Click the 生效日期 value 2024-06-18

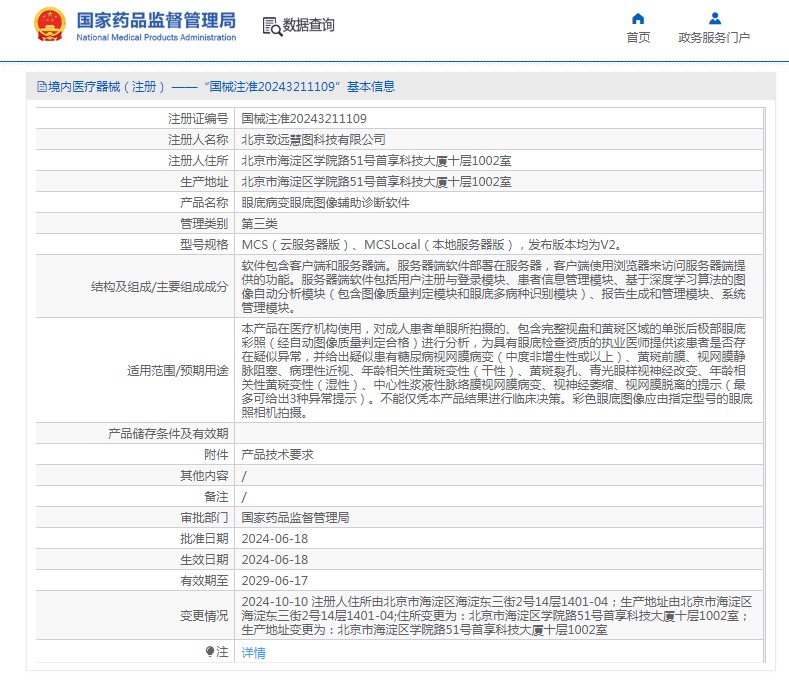coord(275,560)
